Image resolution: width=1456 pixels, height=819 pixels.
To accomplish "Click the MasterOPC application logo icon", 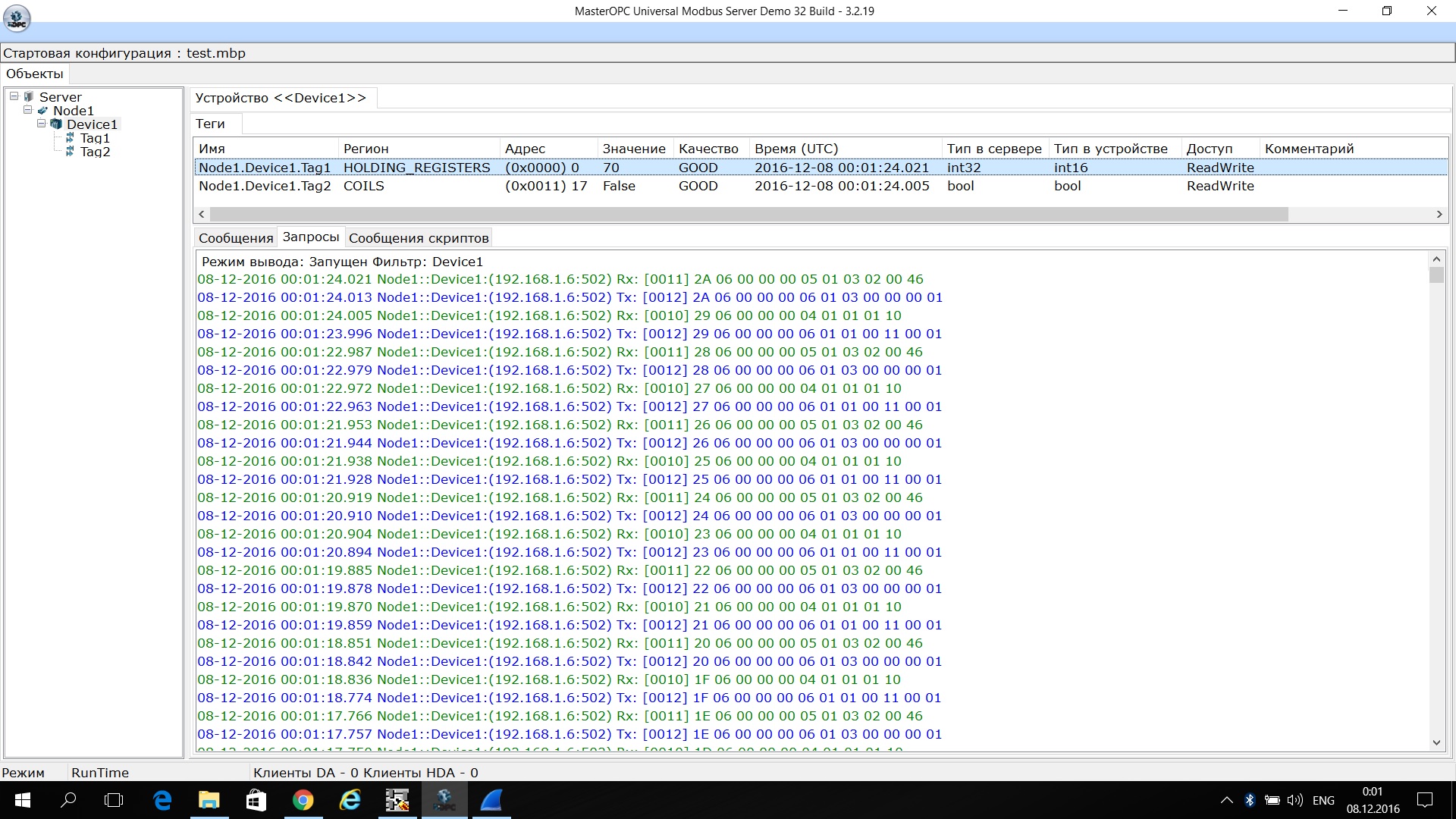I will pos(17,17).
